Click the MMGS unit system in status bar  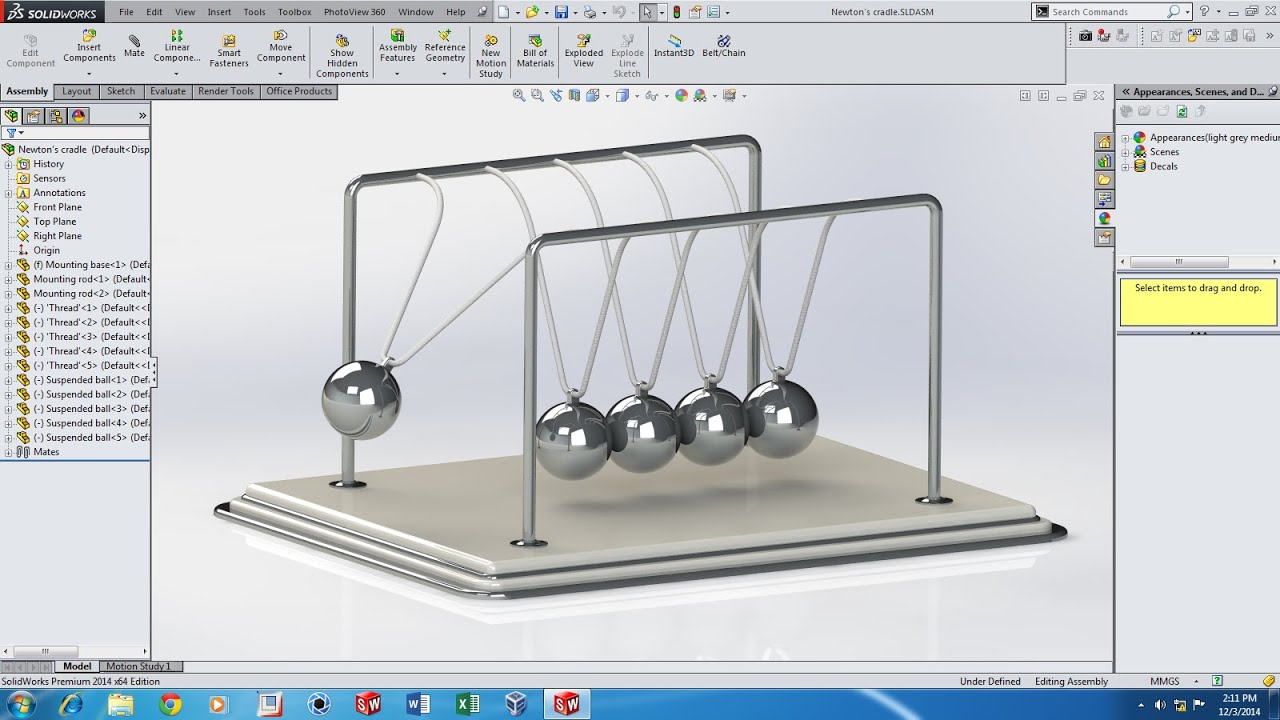pyautogui.click(x=1165, y=681)
